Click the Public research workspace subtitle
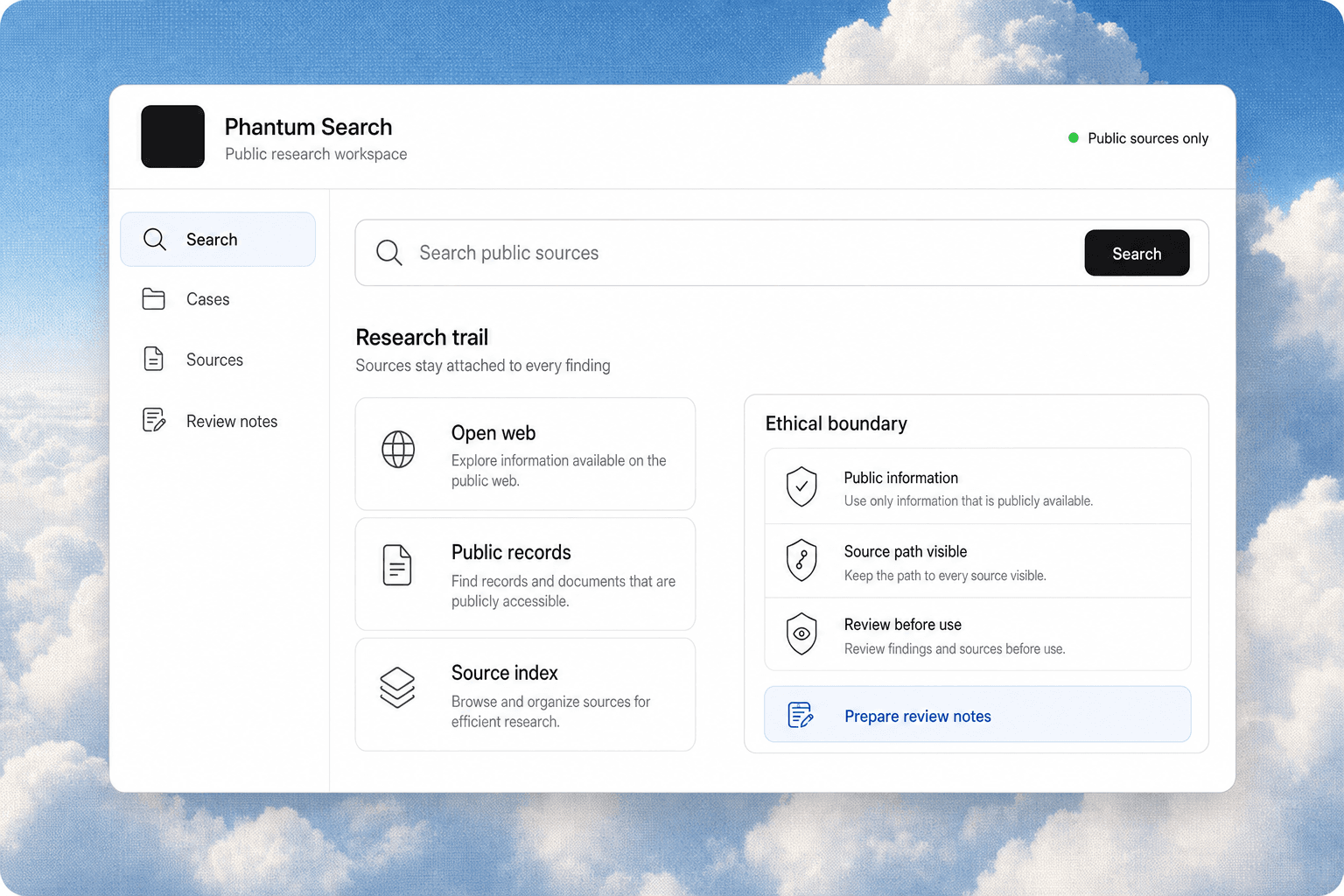Screen dimensions: 1344x896 (316, 154)
